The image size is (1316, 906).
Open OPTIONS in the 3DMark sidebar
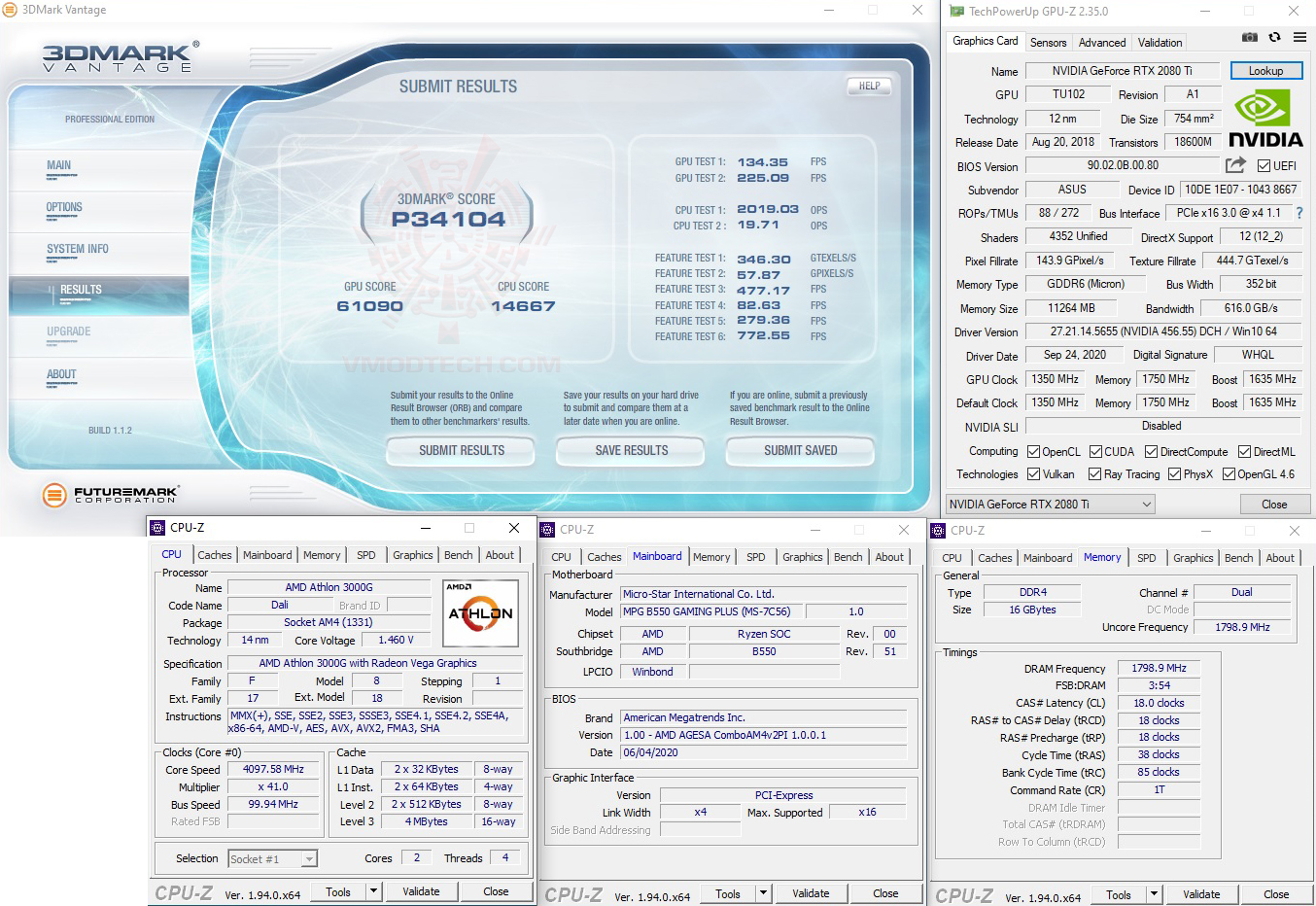pos(64,207)
